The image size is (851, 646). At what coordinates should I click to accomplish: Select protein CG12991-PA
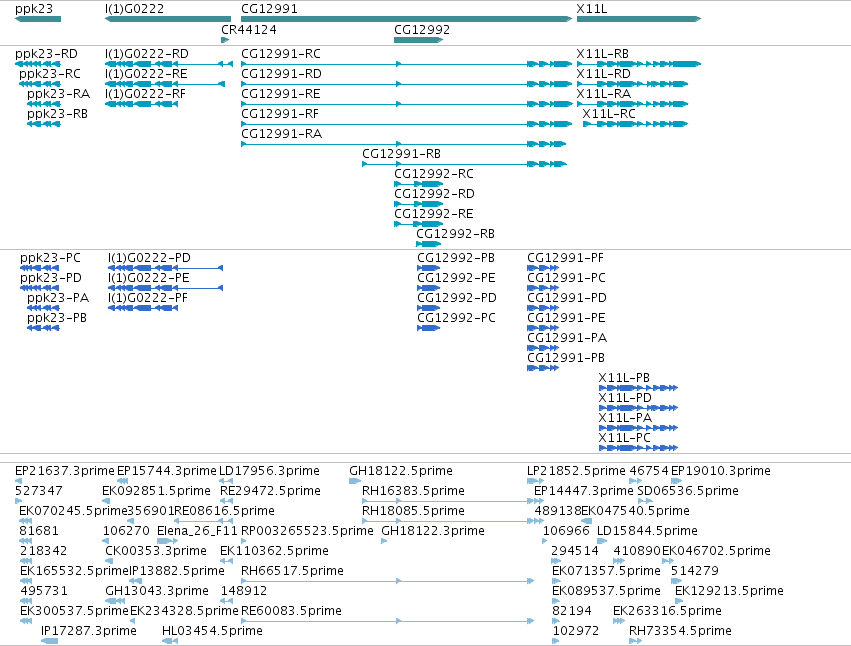[543, 349]
